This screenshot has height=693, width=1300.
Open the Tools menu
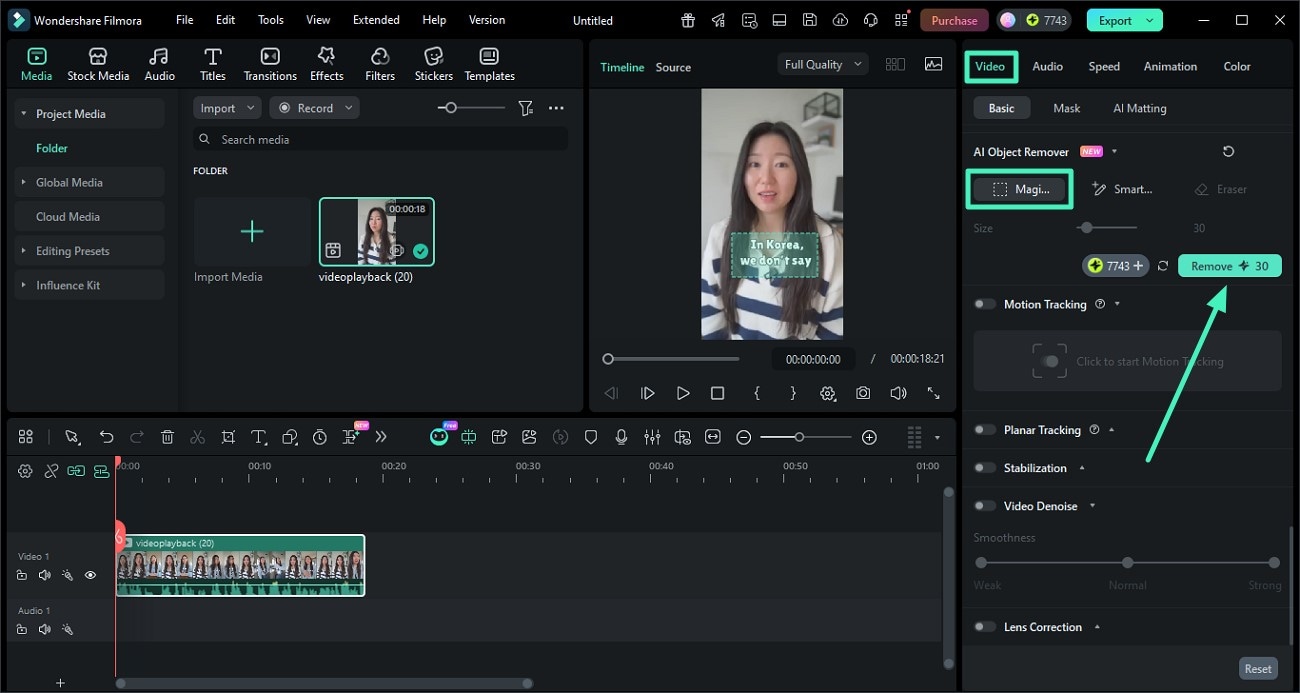coord(269,19)
